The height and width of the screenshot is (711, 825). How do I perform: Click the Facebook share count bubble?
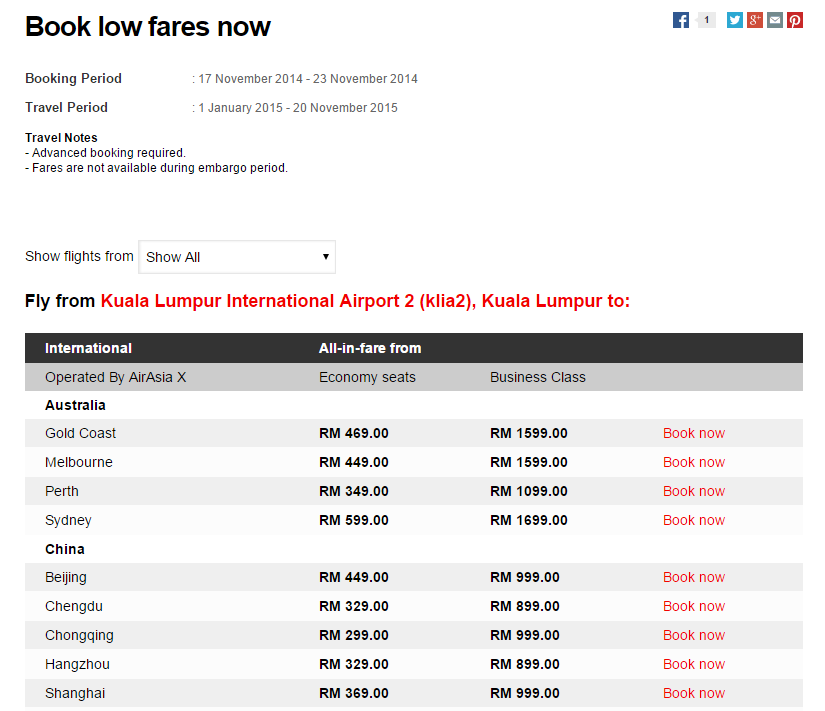click(707, 20)
